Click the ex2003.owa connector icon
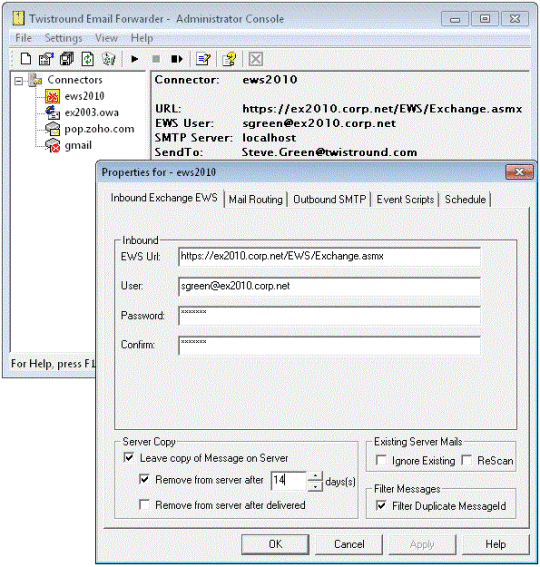Viewport: 540px width, 567px height. 52,112
